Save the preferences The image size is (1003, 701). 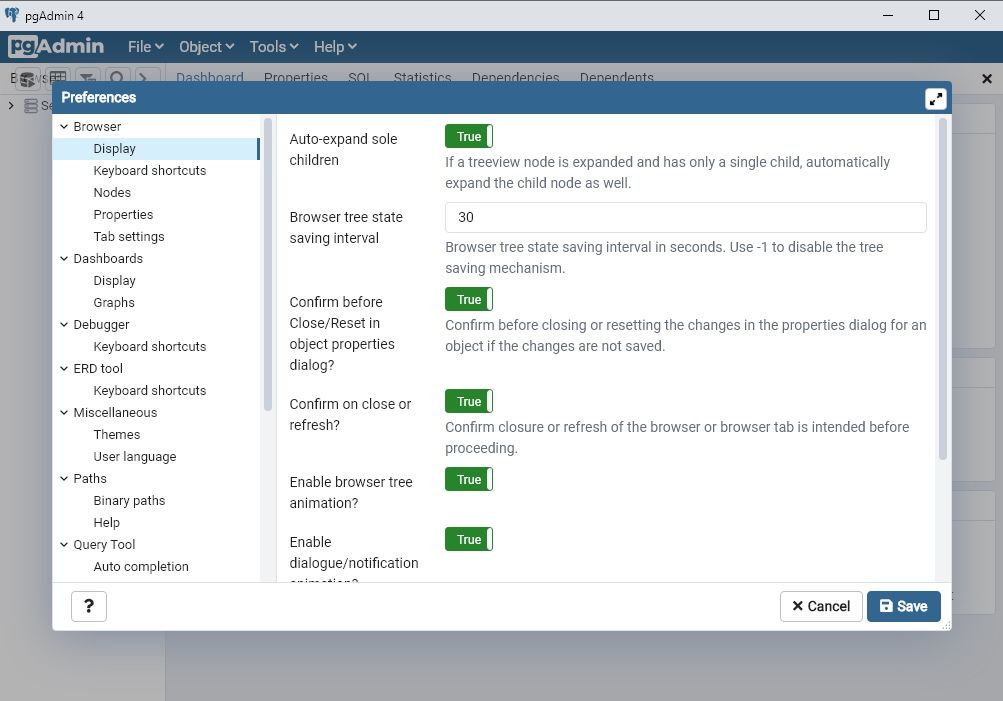click(903, 606)
